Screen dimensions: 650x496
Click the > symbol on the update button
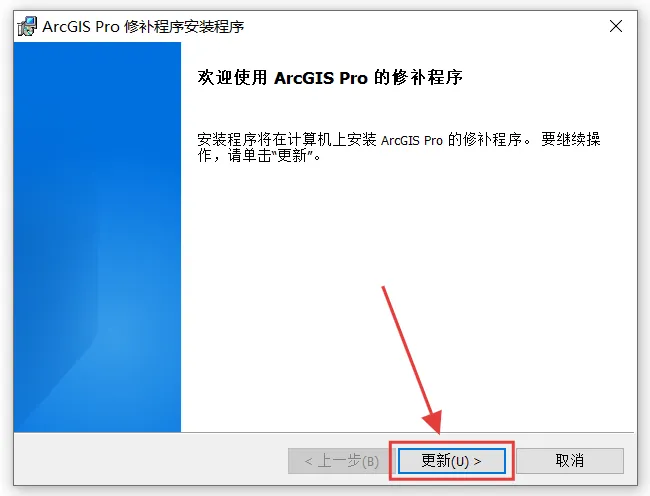pos(477,461)
